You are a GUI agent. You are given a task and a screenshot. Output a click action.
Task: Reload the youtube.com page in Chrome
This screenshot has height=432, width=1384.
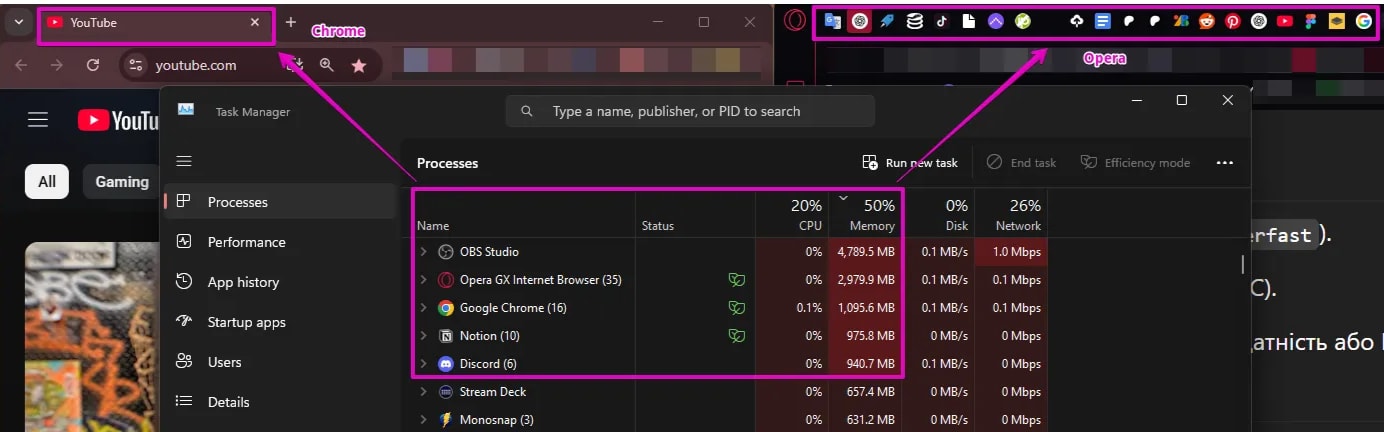(x=93, y=65)
